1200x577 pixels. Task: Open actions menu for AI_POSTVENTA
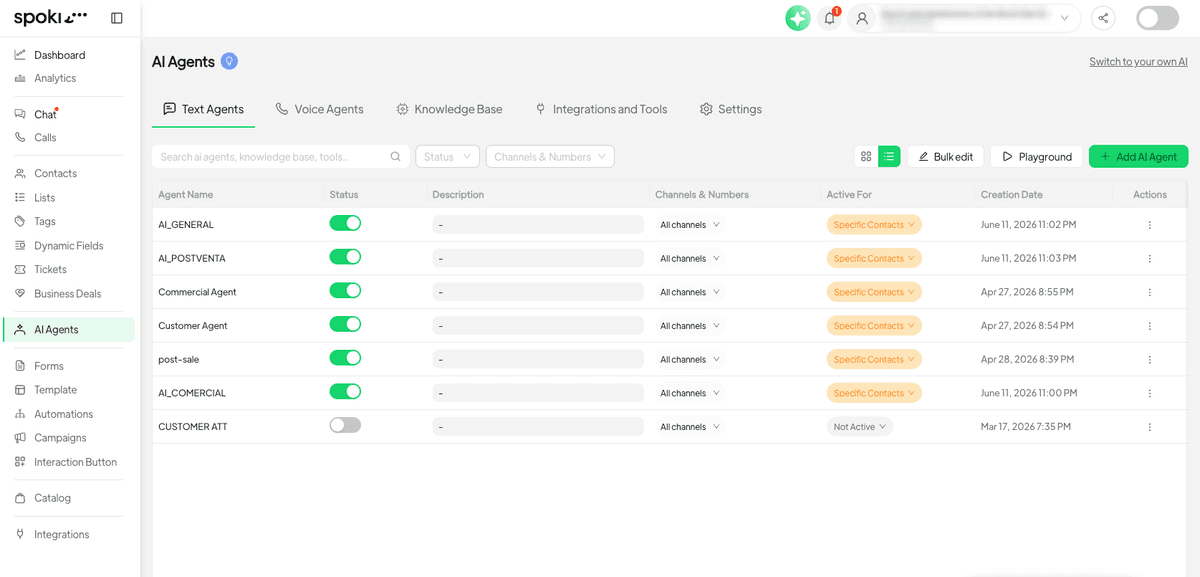[1150, 259]
